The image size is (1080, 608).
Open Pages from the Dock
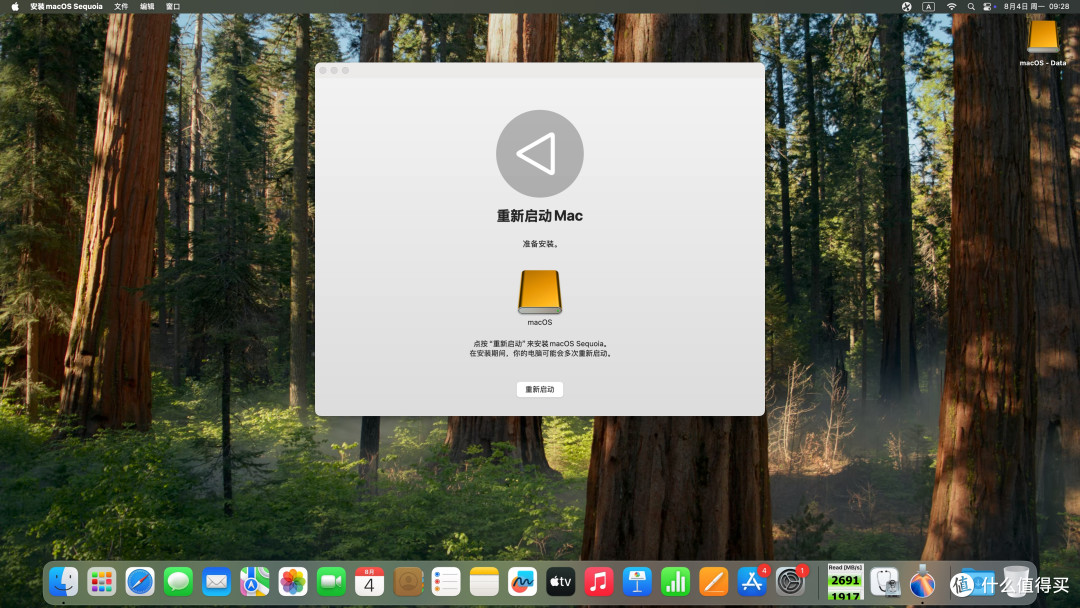[714, 582]
